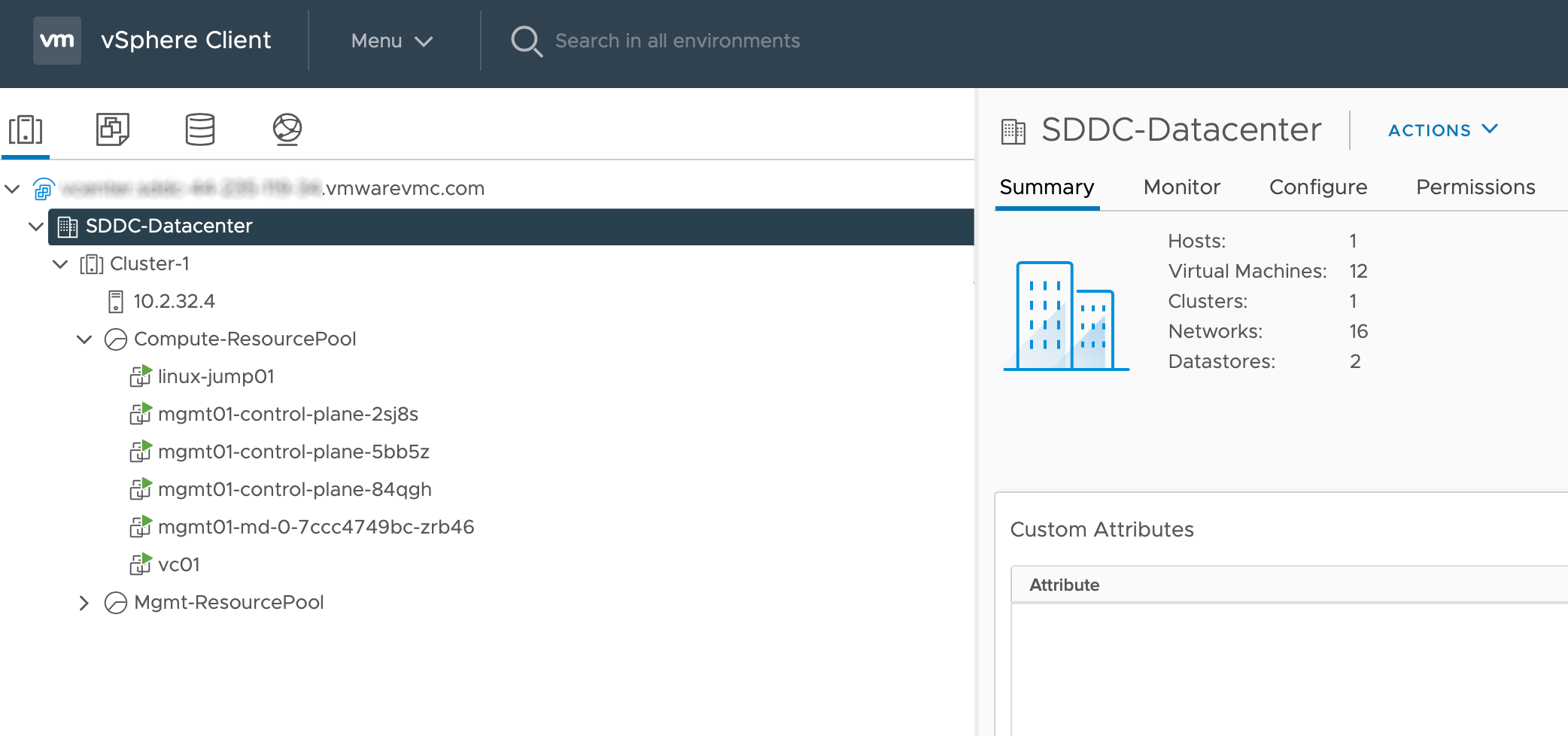Screen dimensions: 1568x736
Task: Click the host icon beside 10.2.32.4
Action: (116, 302)
